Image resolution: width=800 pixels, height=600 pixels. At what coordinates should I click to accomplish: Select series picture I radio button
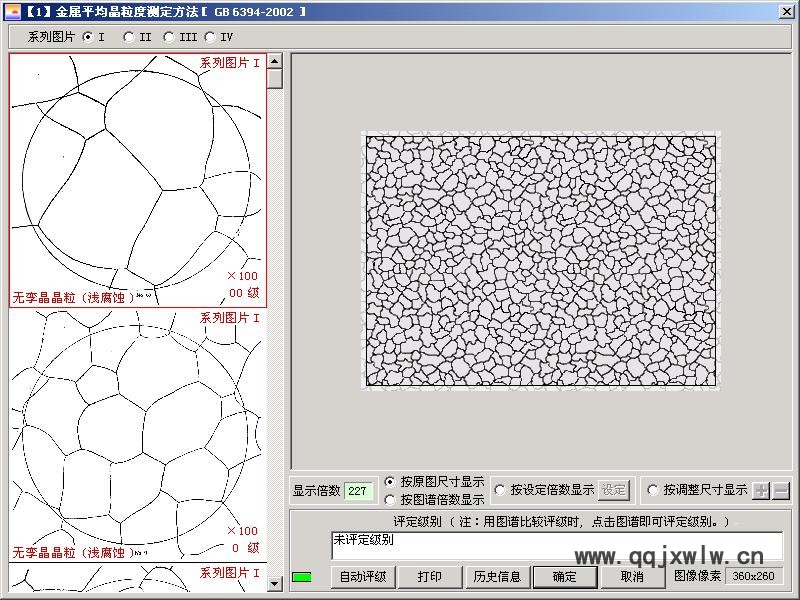click(x=88, y=37)
